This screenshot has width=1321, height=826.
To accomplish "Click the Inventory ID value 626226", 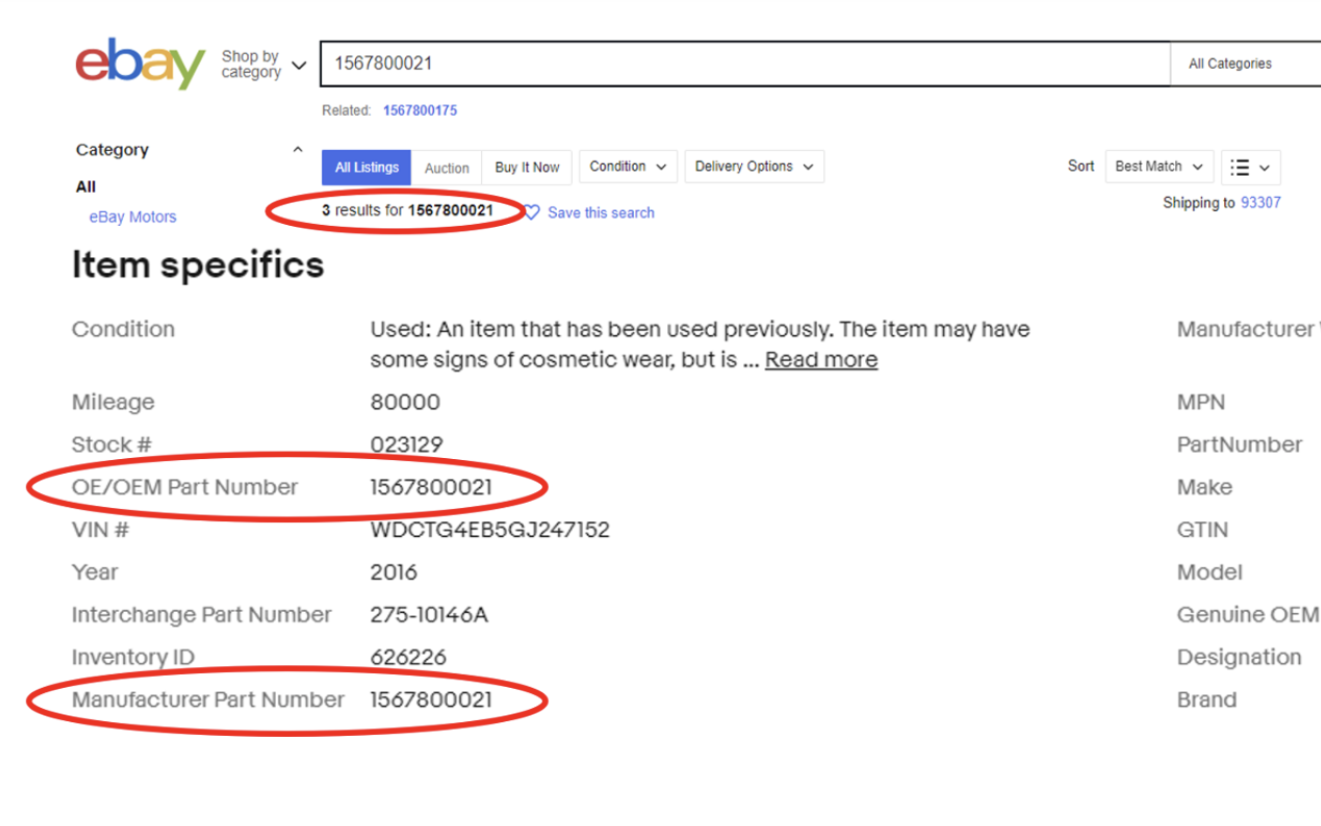I will 408,658.
